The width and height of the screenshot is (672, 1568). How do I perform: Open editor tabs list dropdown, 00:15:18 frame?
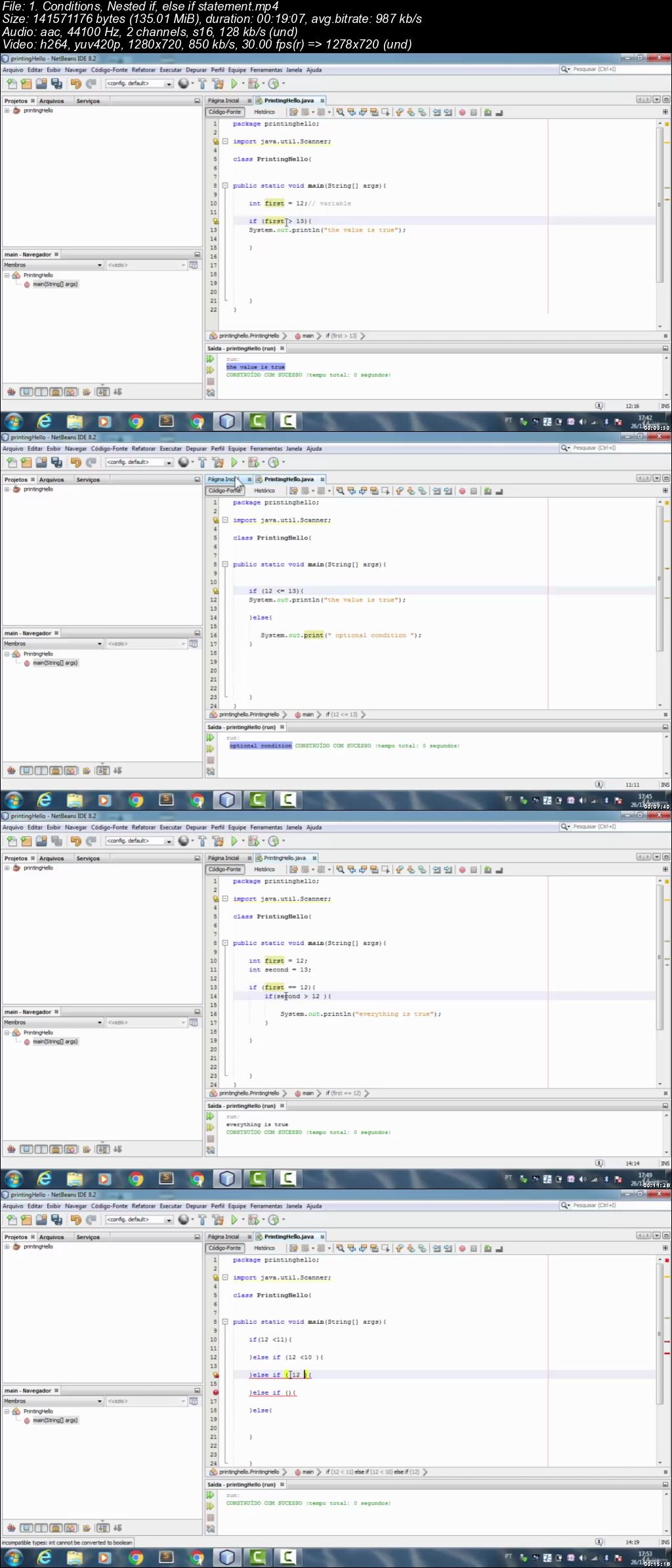click(x=657, y=1236)
